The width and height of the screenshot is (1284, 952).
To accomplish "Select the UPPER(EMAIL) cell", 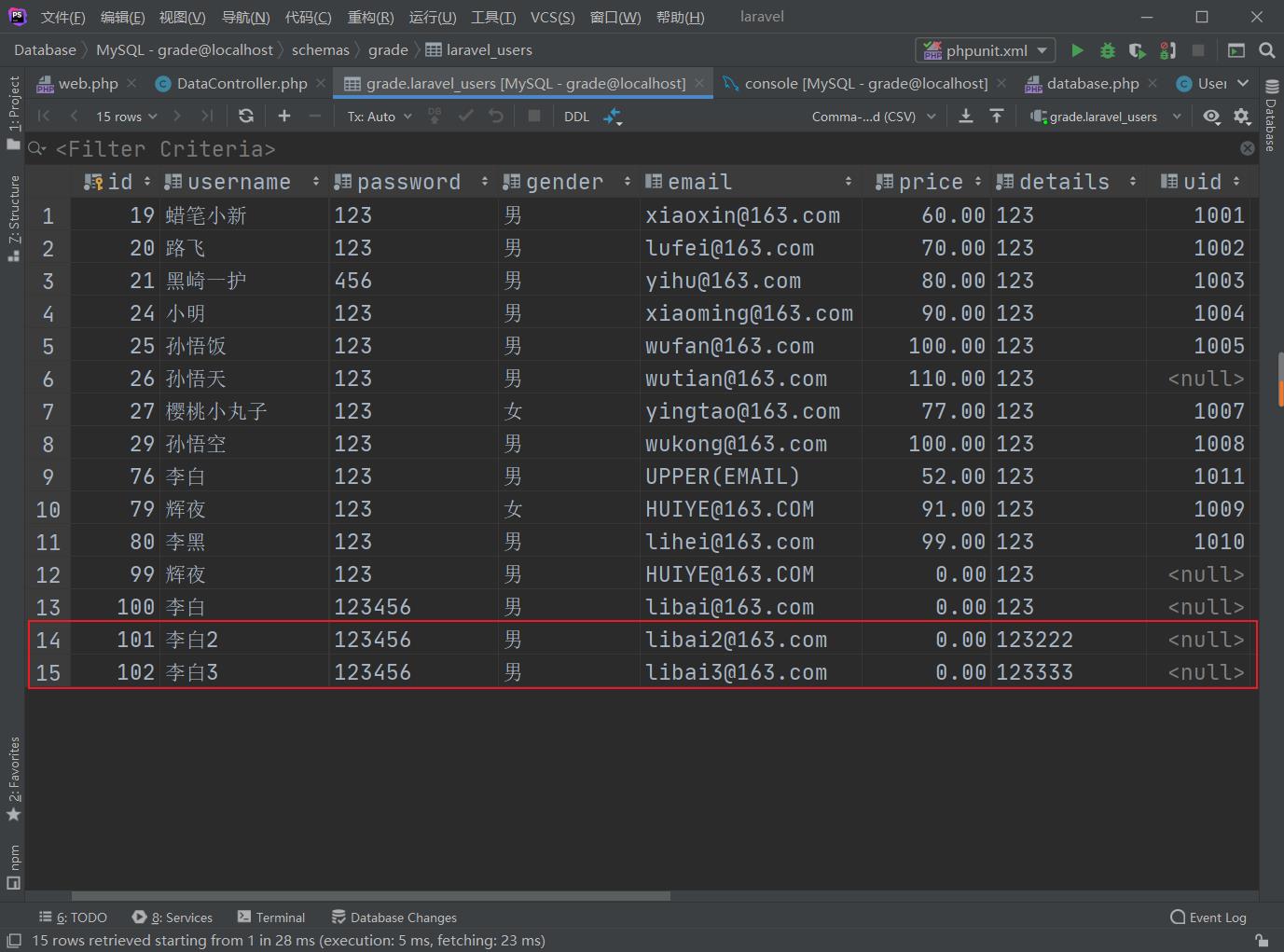I will (750, 476).
